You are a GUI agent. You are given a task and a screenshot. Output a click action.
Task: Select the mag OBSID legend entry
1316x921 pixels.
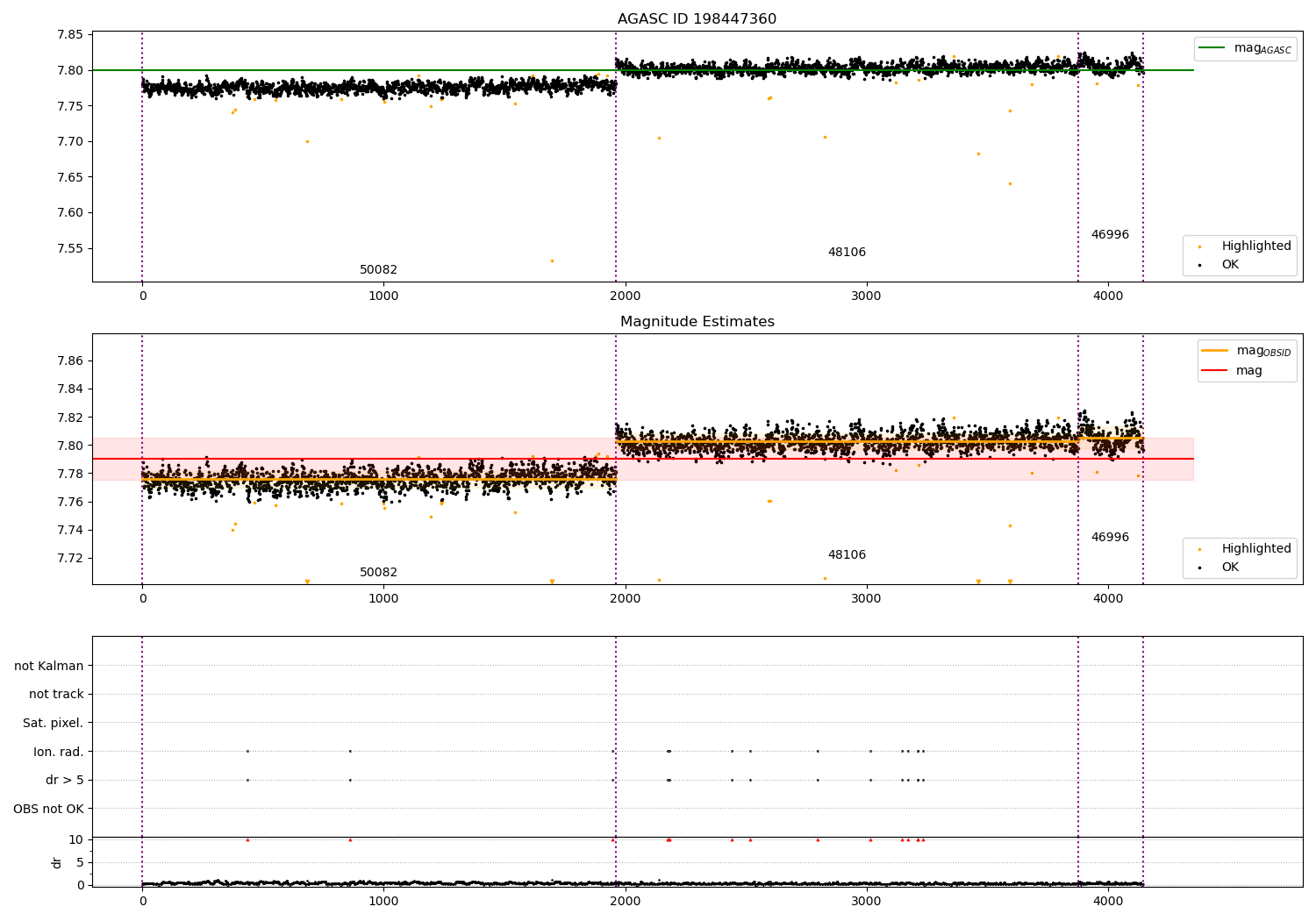[1246, 351]
